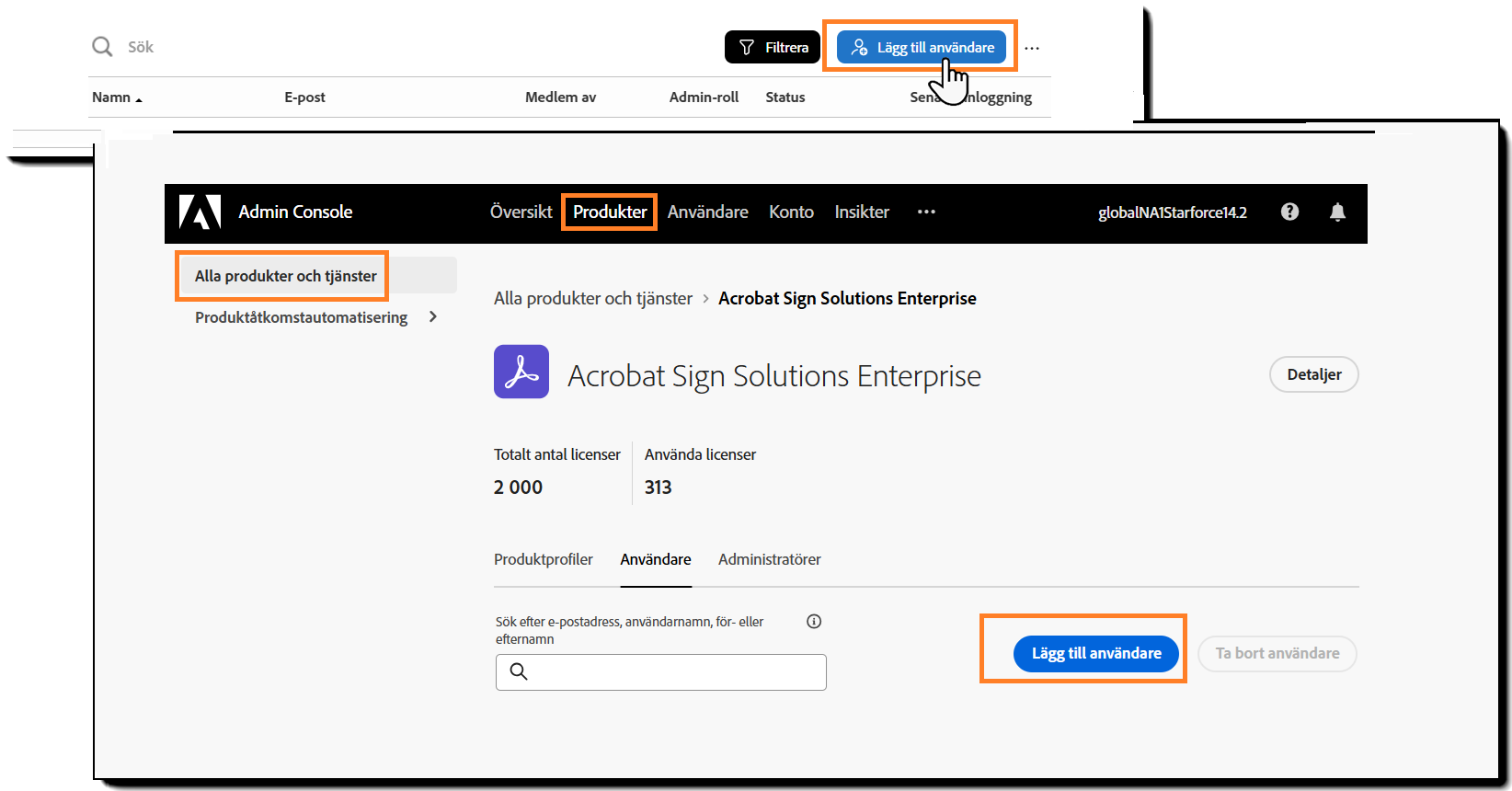Click the Admin-roll column header
Image resolution: width=1512 pixels, height=791 pixels.
704,97
